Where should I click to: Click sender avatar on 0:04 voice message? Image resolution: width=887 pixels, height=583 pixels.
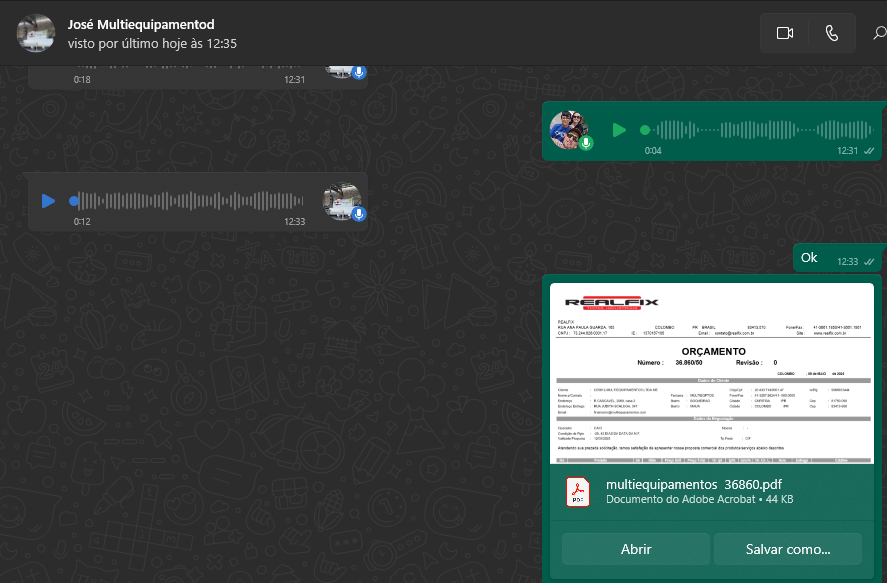568,130
